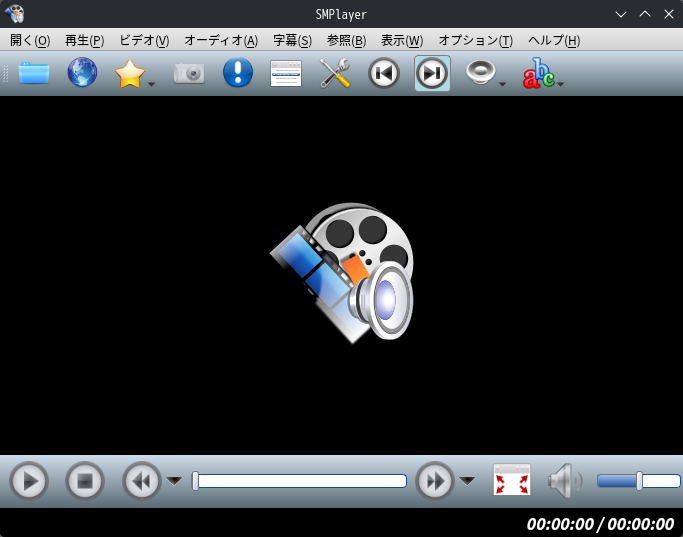Fast forward using the double-right arrow button
The height and width of the screenshot is (537, 683).
[435, 481]
